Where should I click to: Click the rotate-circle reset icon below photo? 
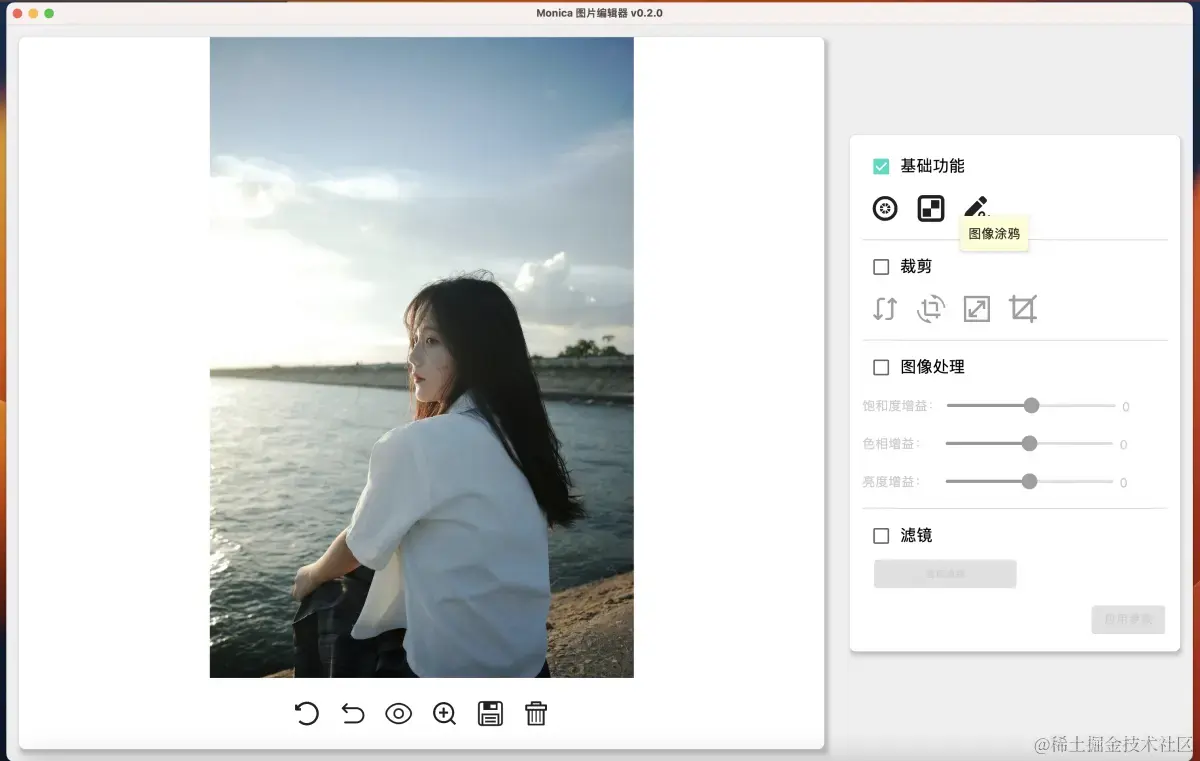coord(307,713)
